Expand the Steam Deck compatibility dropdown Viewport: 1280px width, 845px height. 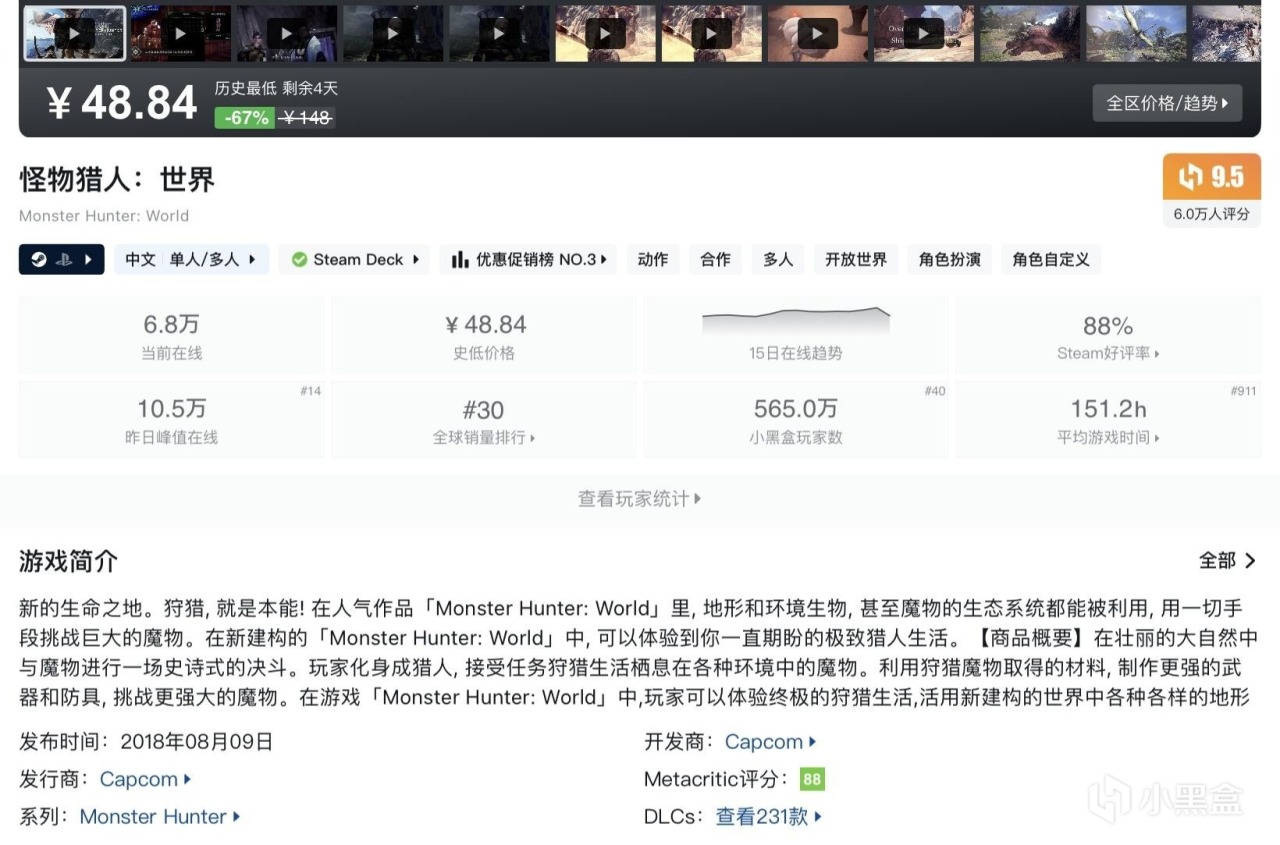[354, 260]
